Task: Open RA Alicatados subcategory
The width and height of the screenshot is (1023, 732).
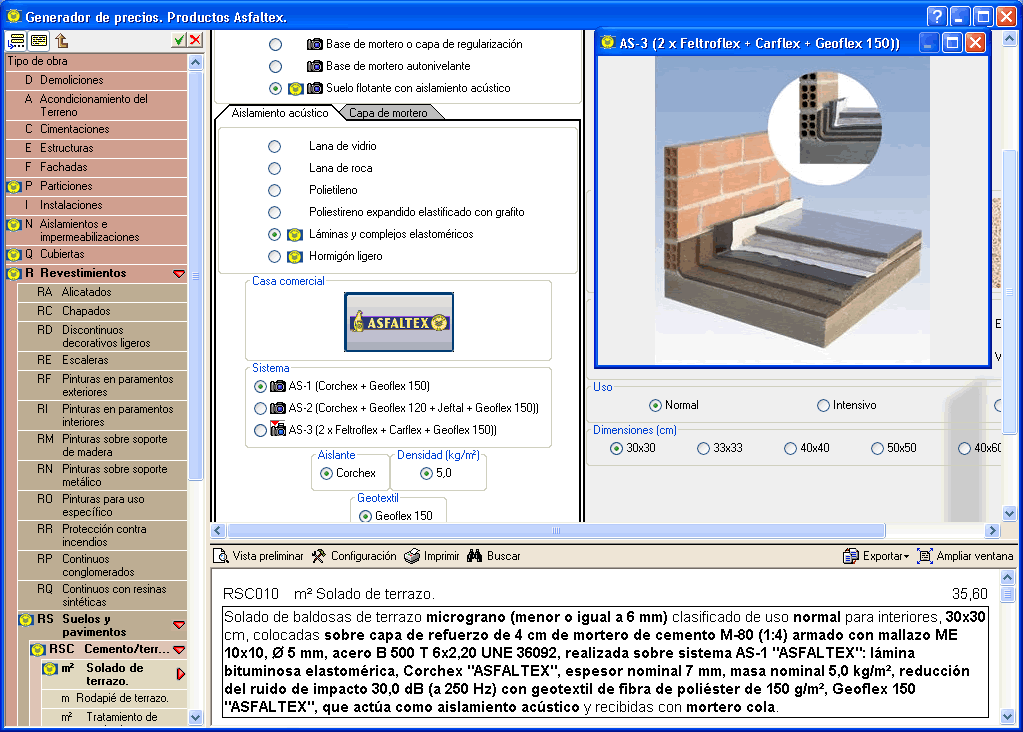Action: [103, 292]
